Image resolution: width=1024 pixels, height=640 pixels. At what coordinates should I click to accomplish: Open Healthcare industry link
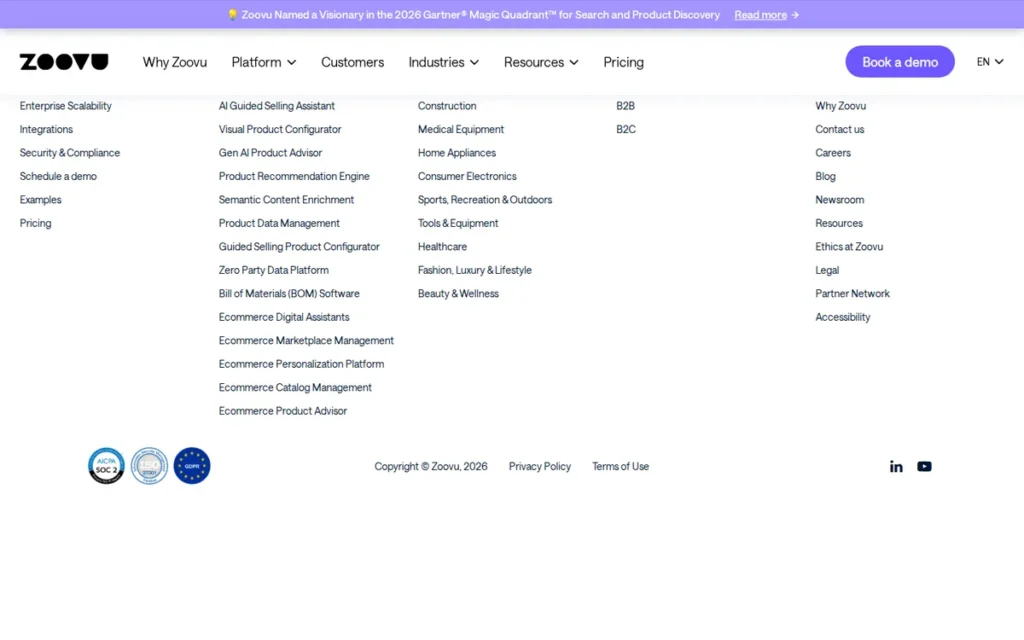(x=442, y=247)
